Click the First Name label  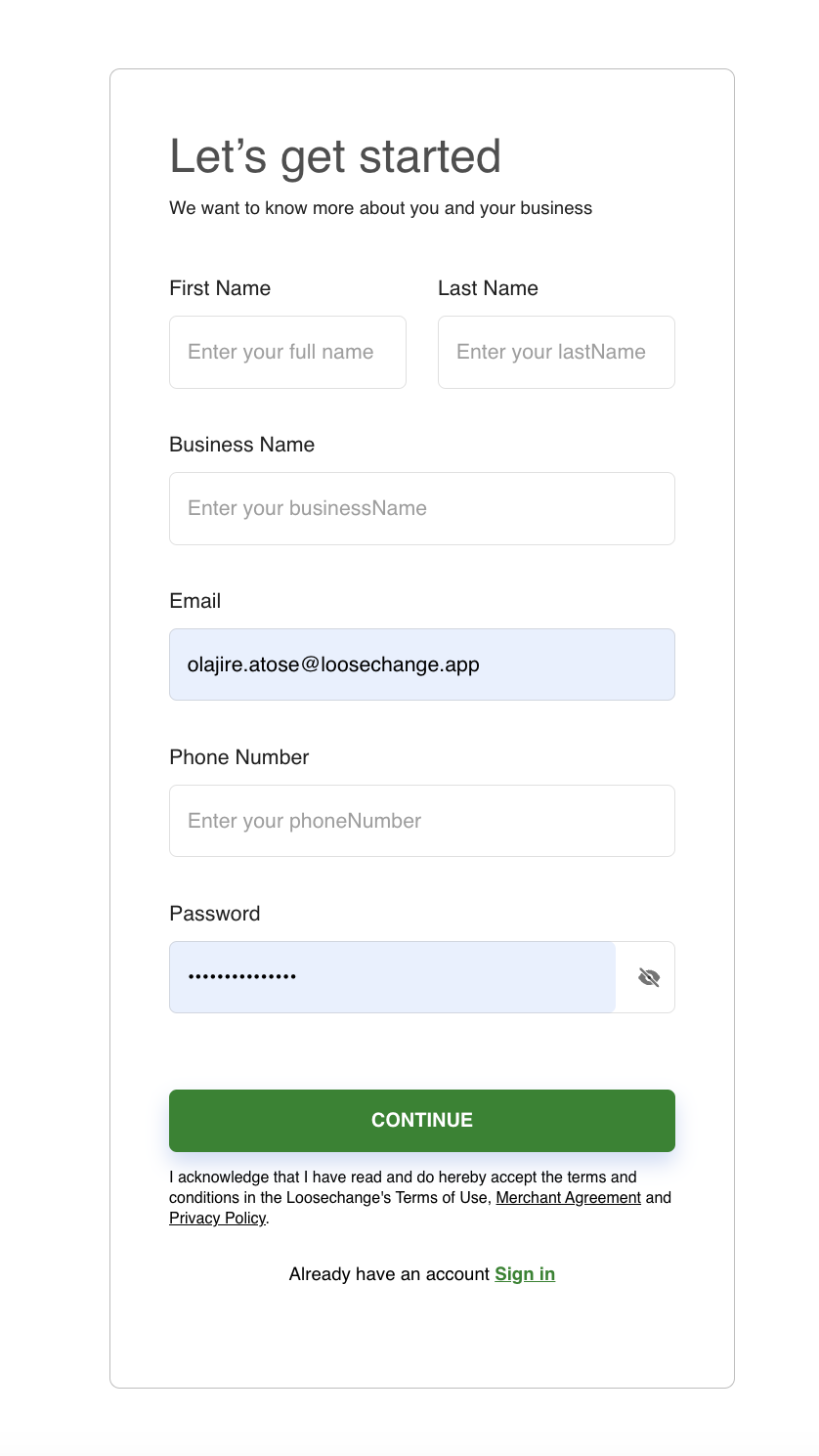[220, 288]
